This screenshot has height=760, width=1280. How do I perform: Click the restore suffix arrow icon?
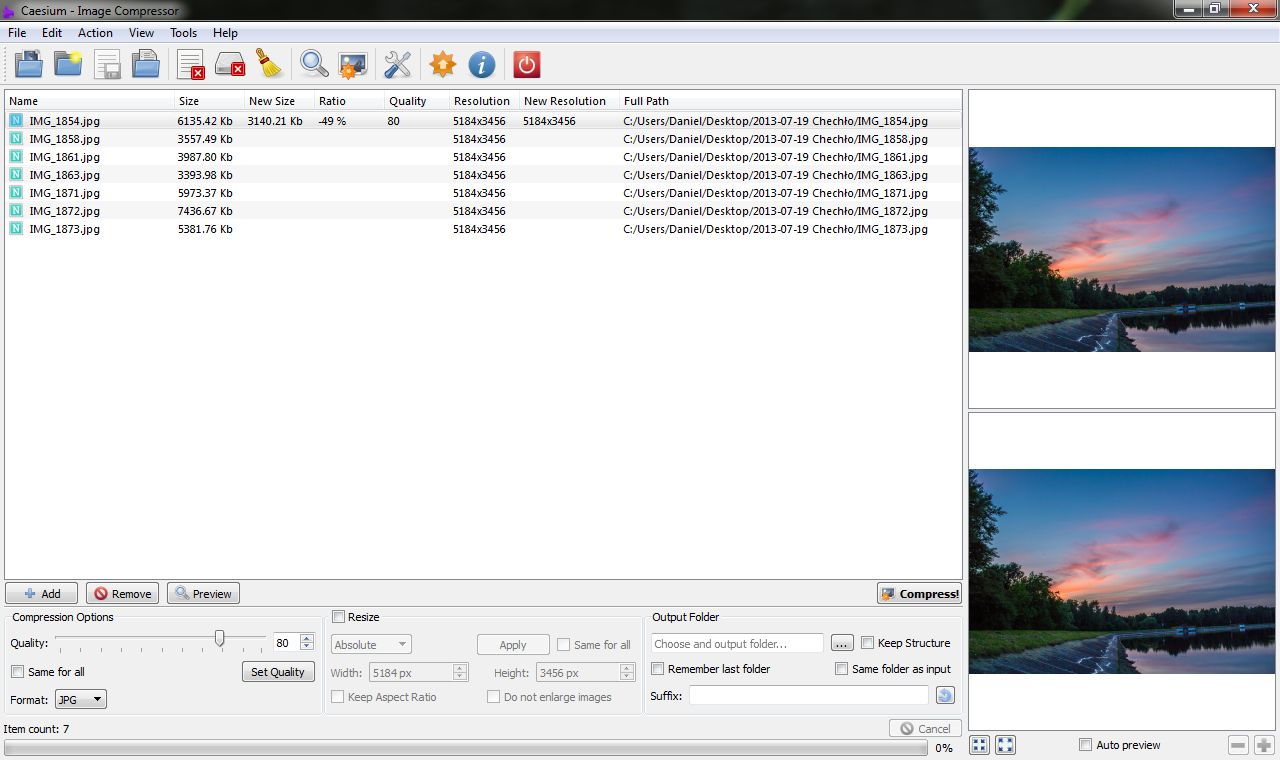coord(945,695)
